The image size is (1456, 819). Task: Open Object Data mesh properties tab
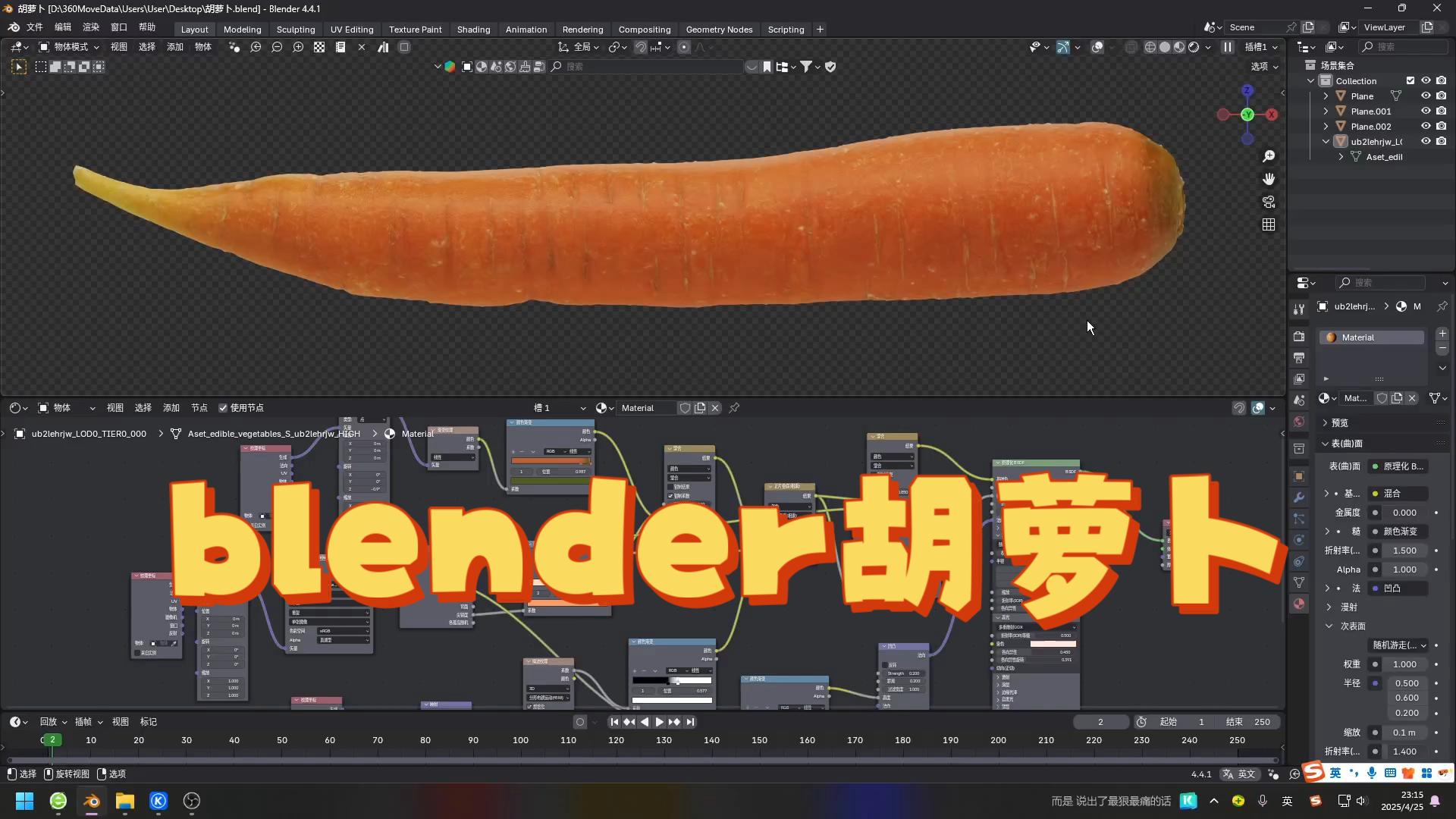coord(1299,582)
